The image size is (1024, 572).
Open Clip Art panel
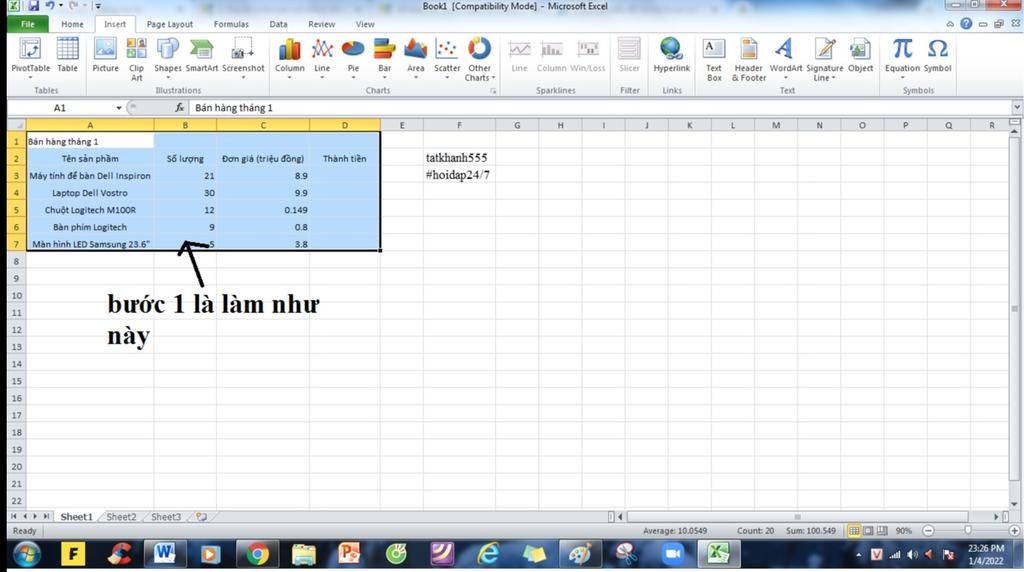coord(136,59)
